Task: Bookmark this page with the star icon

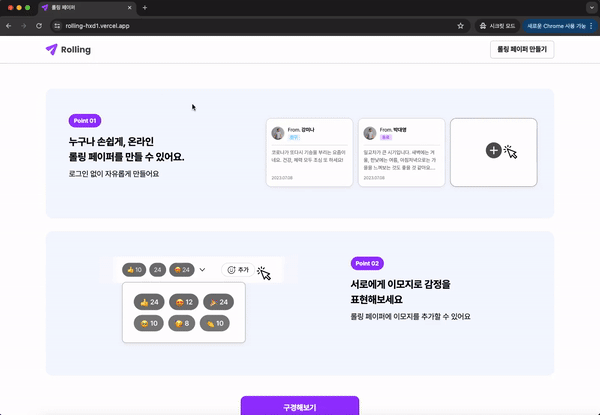Action: pyautogui.click(x=460, y=26)
